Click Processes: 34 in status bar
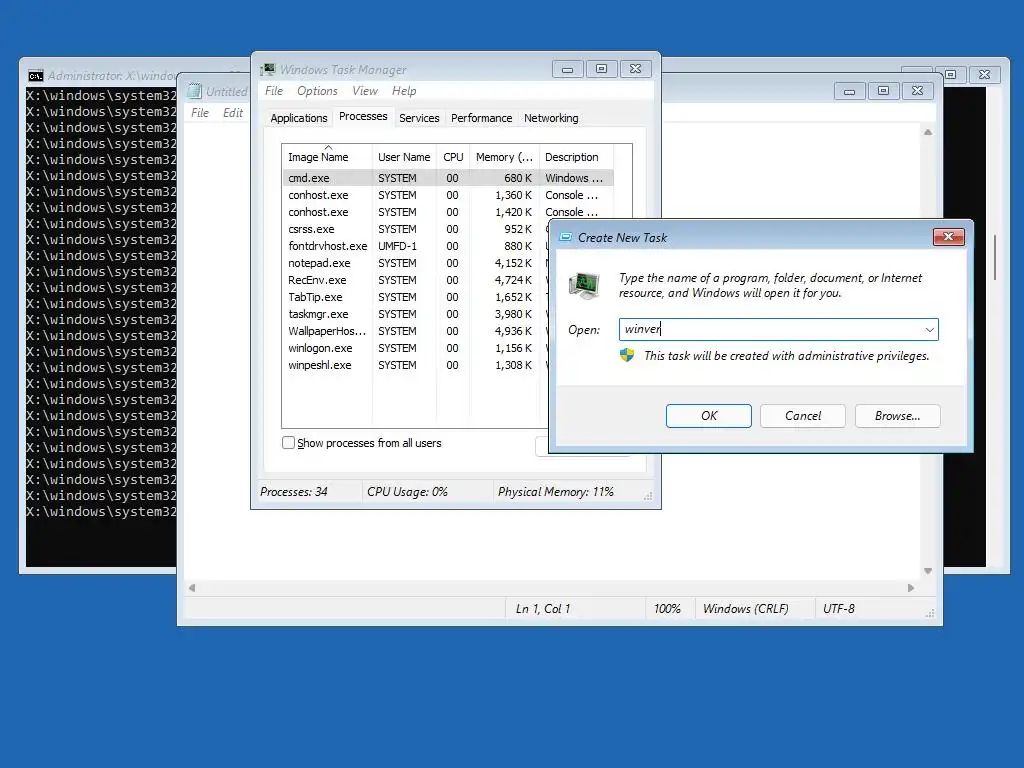This screenshot has width=1024, height=768. [x=294, y=492]
